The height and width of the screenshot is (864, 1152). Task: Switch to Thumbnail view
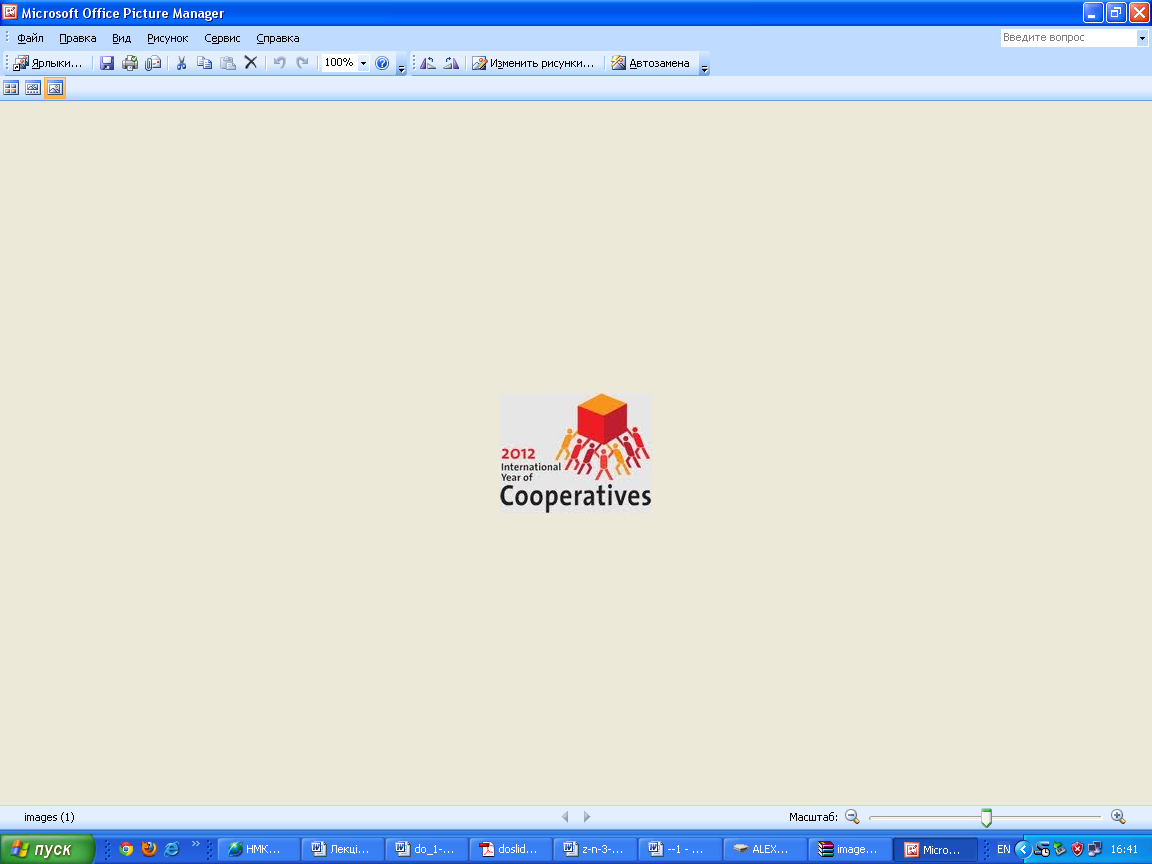11,88
